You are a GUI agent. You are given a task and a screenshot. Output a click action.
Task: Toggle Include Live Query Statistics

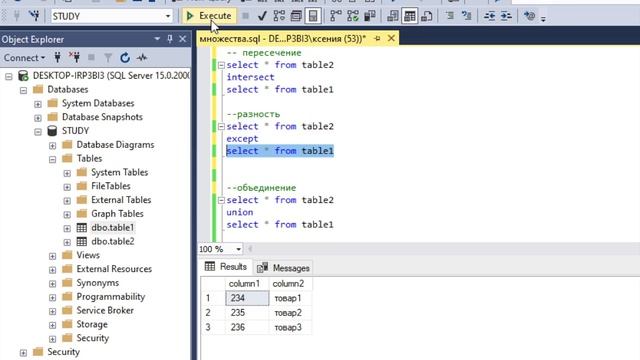[353, 16]
